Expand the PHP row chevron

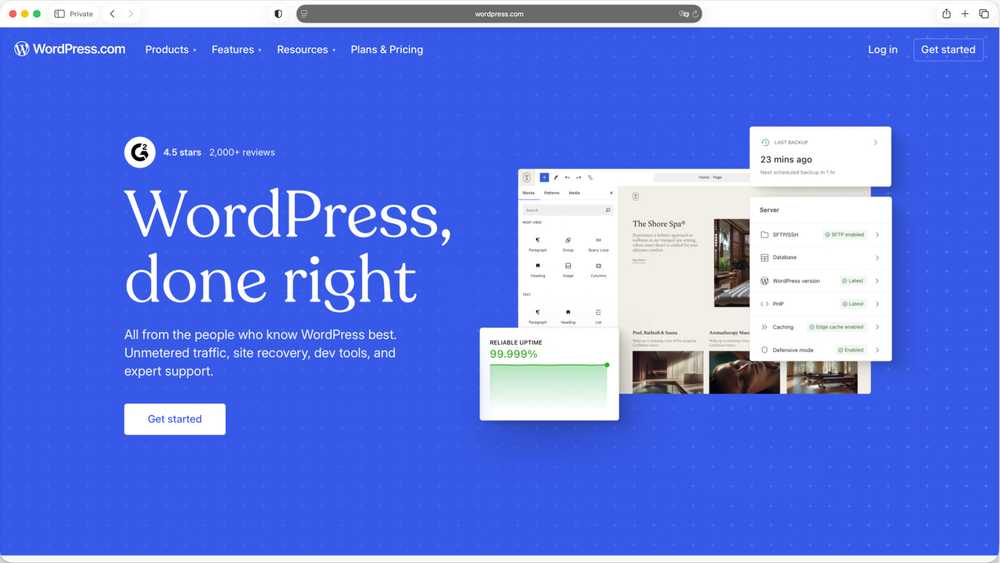pyautogui.click(x=878, y=303)
